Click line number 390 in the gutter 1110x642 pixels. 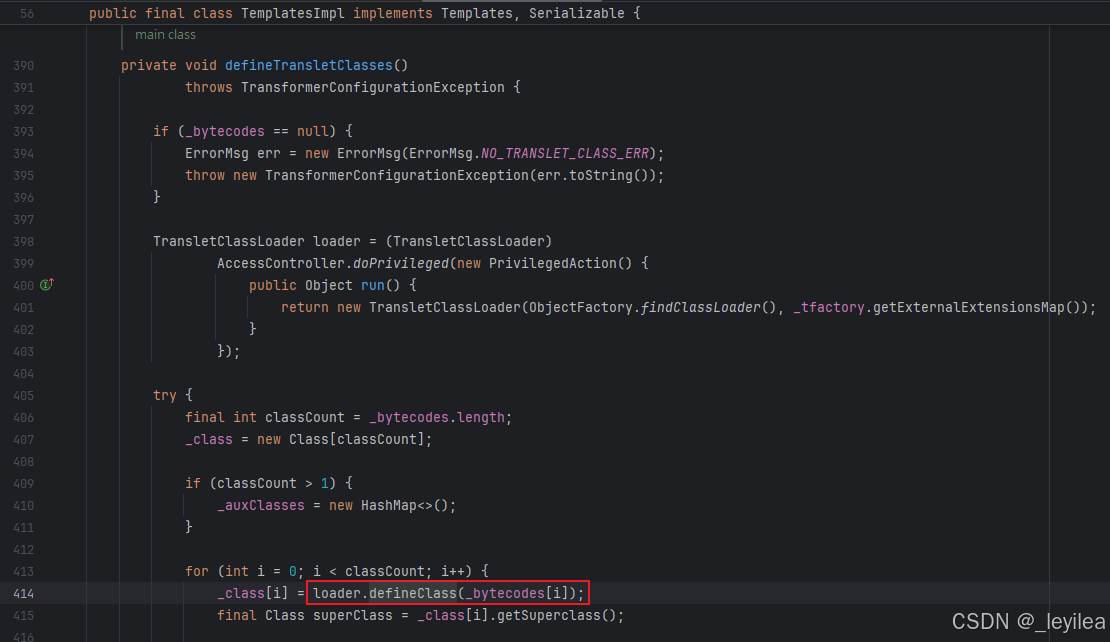click(x=23, y=66)
